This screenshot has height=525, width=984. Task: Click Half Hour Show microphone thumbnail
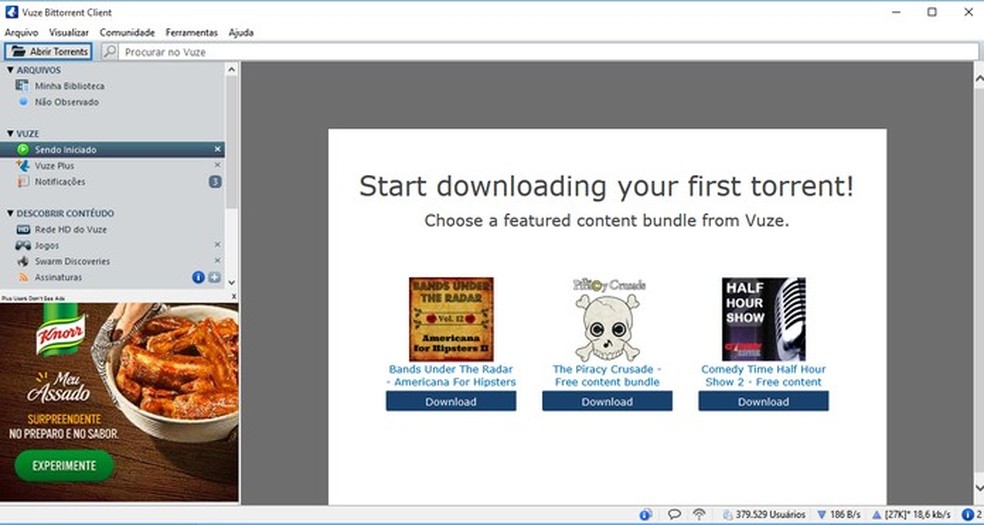point(763,319)
